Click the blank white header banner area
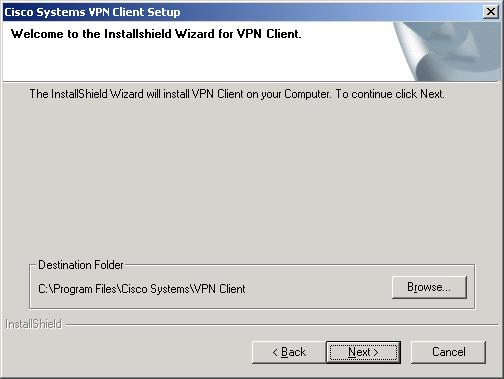Screen dimensions: 504x379 tap(200, 62)
